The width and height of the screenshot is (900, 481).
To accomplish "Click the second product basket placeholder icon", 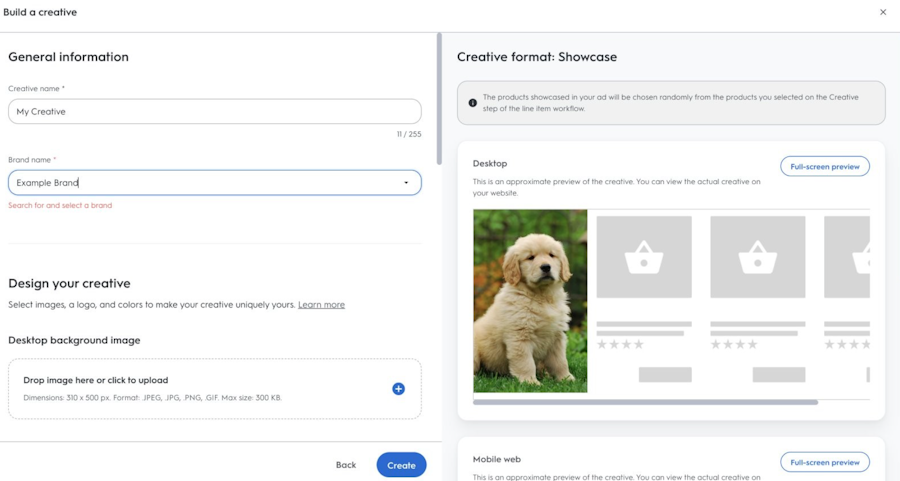I will tap(758, 257).
